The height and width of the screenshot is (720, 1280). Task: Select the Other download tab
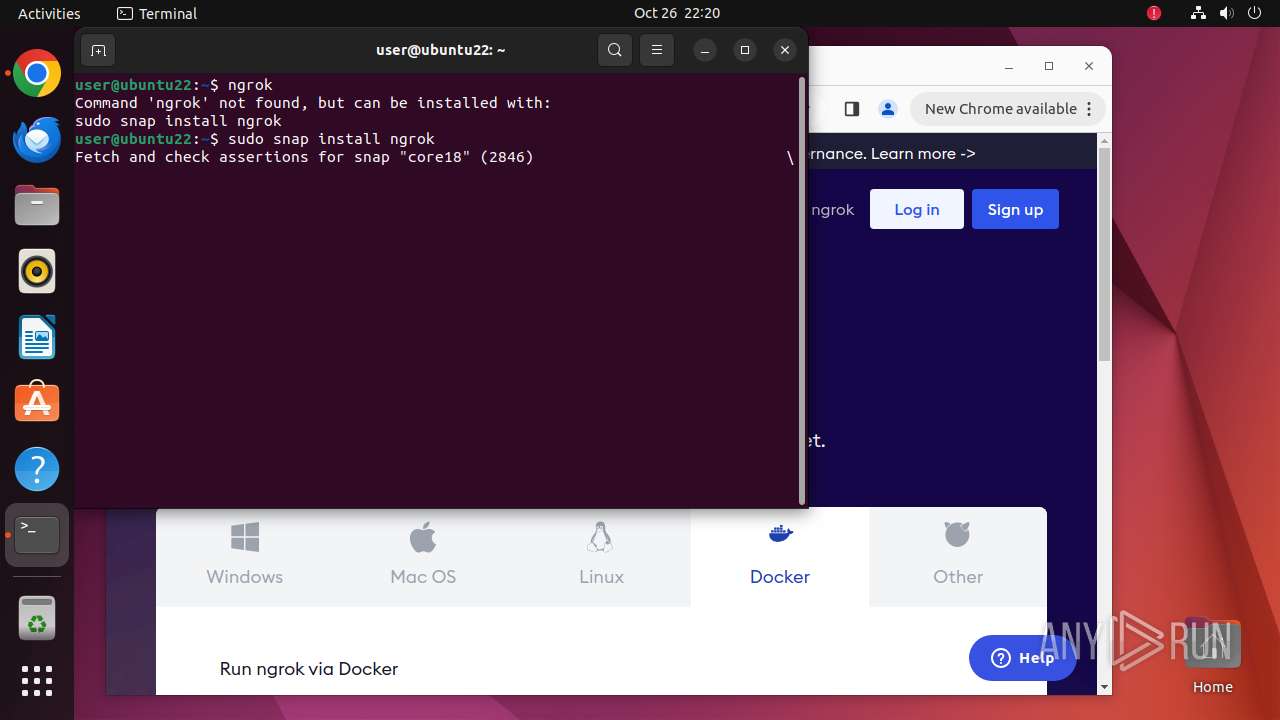(958, 555)
